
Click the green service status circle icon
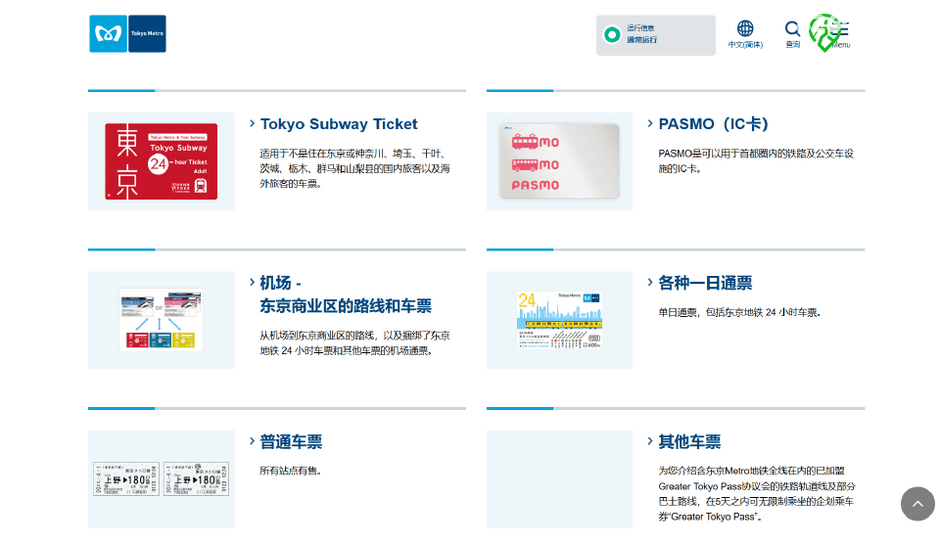612,35
